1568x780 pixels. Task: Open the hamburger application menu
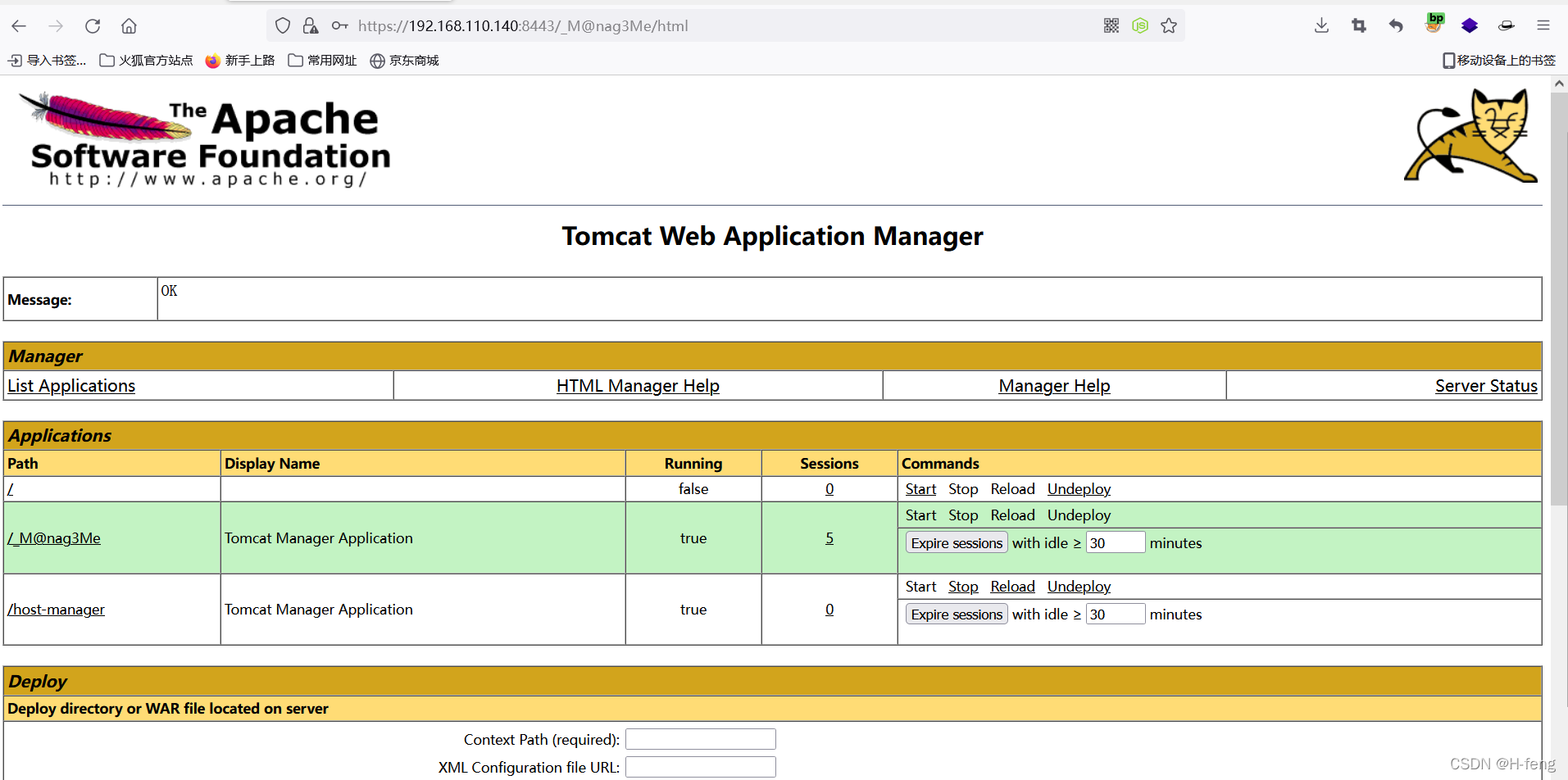[1543, 26]
